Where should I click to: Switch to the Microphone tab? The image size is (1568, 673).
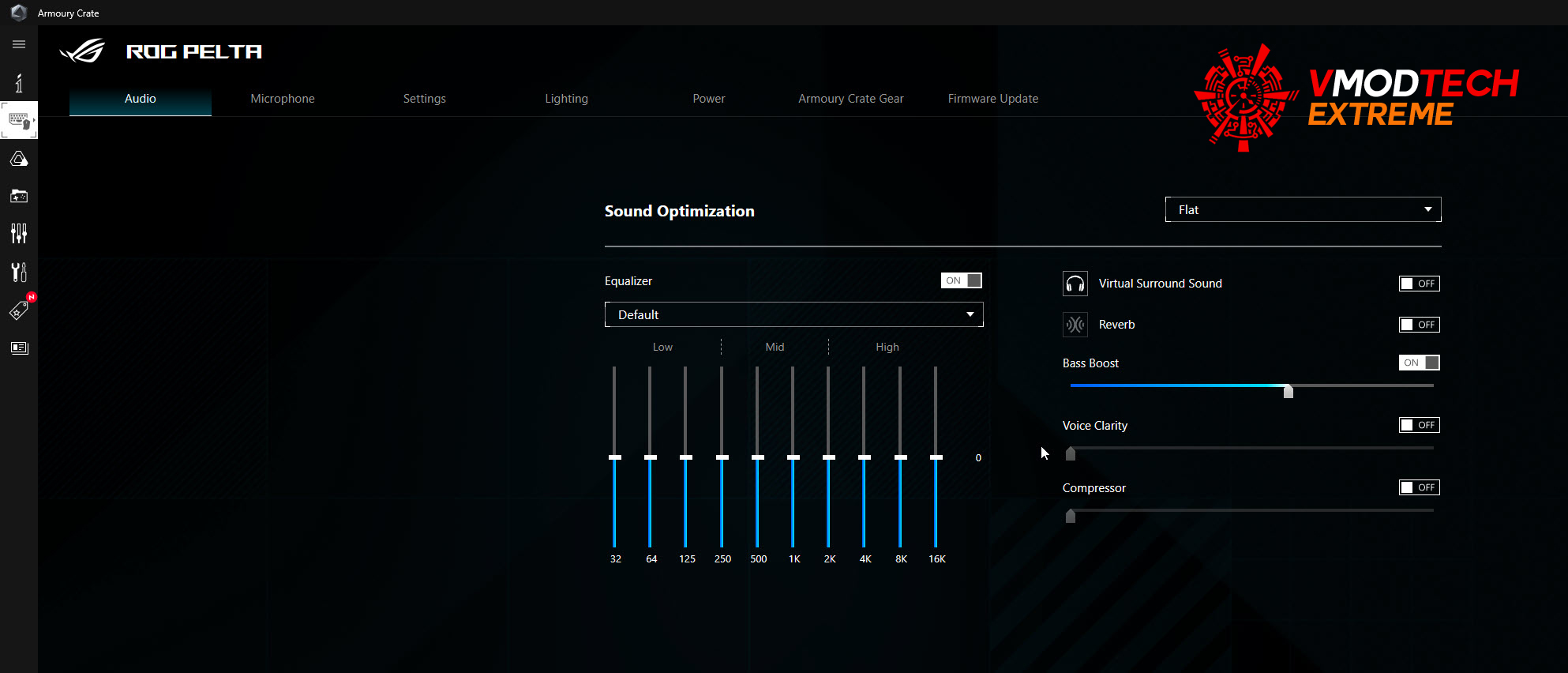[x=283, y=99]
